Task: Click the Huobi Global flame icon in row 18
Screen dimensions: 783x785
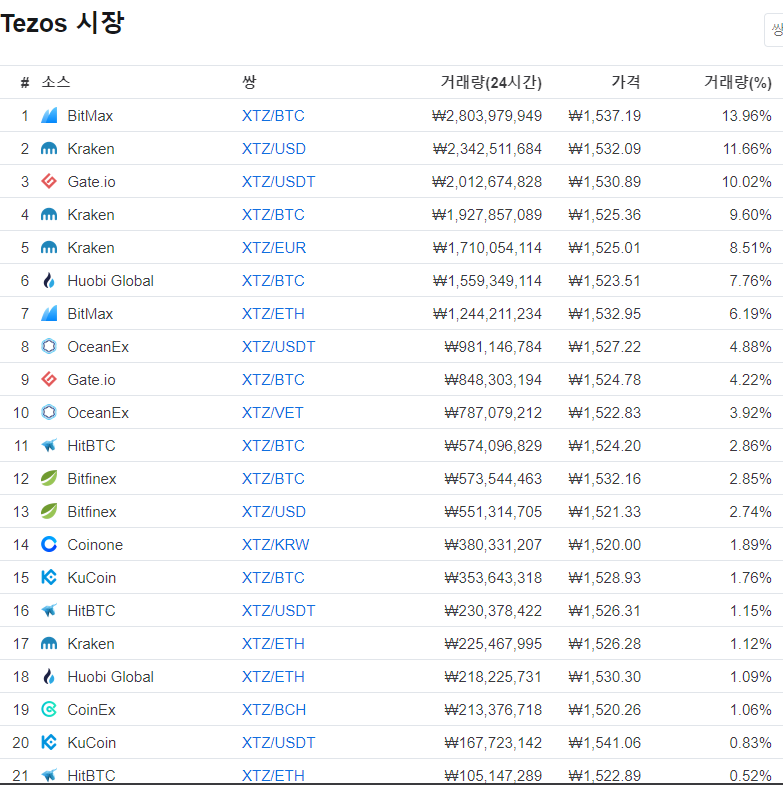Action: click(49, 677)
